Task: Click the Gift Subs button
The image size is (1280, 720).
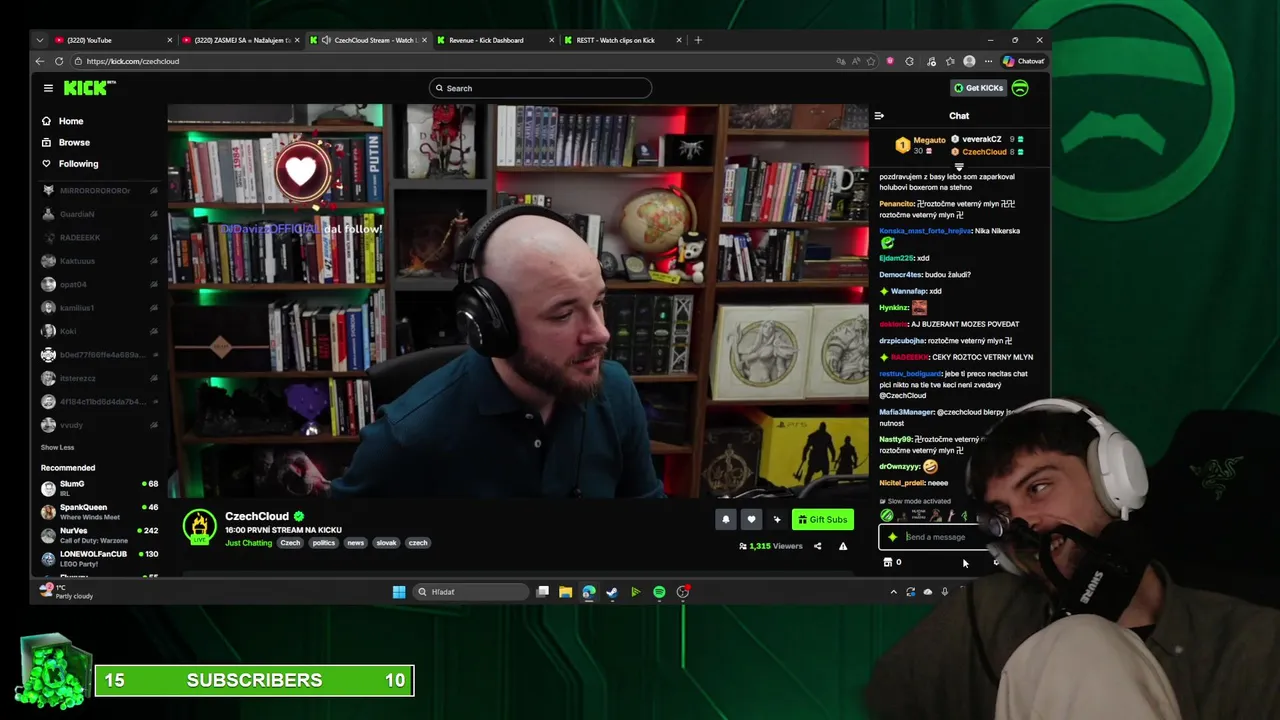Action: click(823, 519)
